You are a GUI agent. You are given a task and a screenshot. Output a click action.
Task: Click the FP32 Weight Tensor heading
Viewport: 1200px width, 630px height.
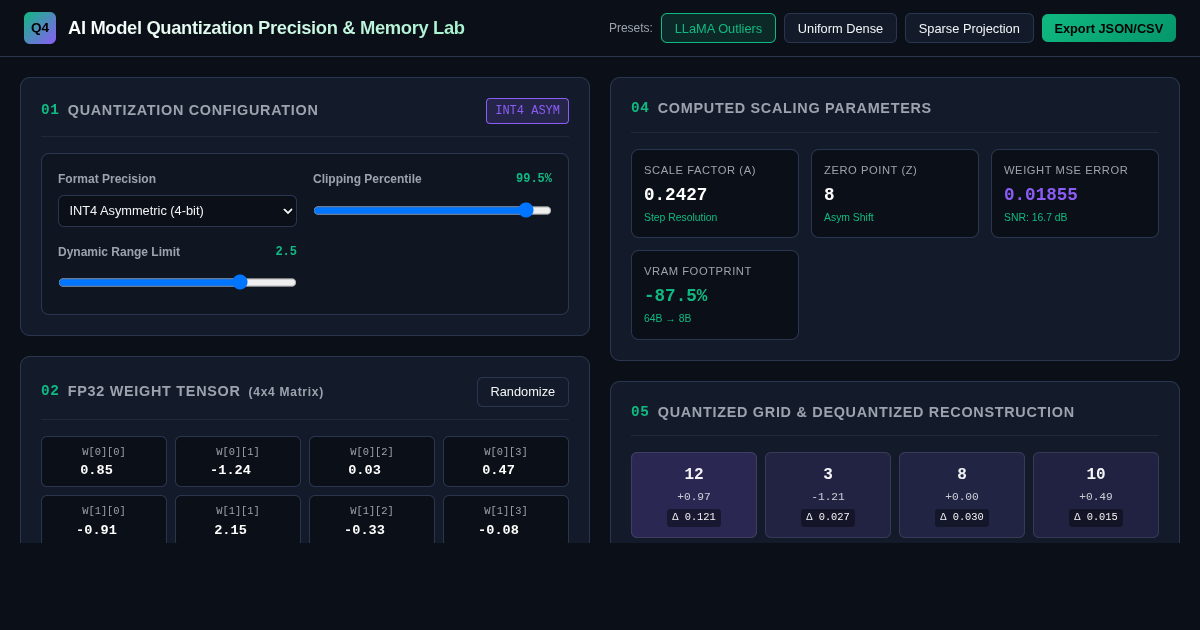point(182,391)
